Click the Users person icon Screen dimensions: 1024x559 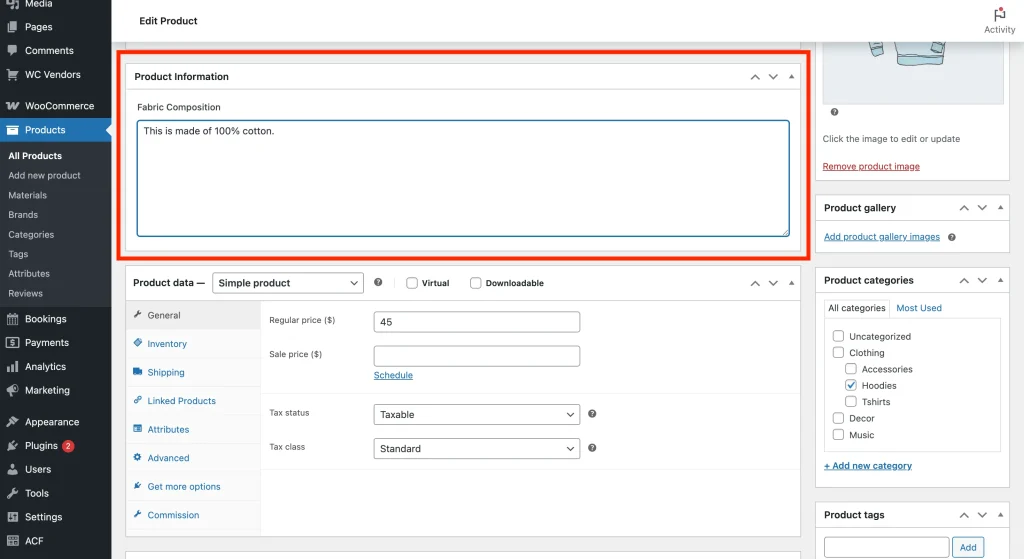tap(12, 469)
